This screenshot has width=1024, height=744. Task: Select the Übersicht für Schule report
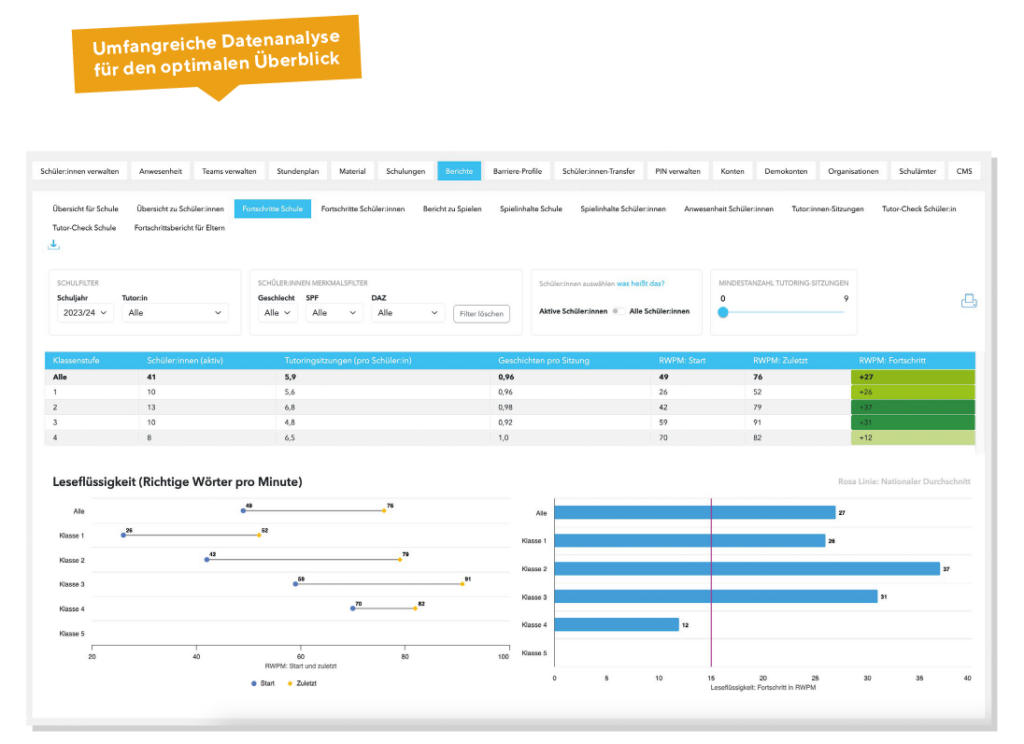pos(85,209)
